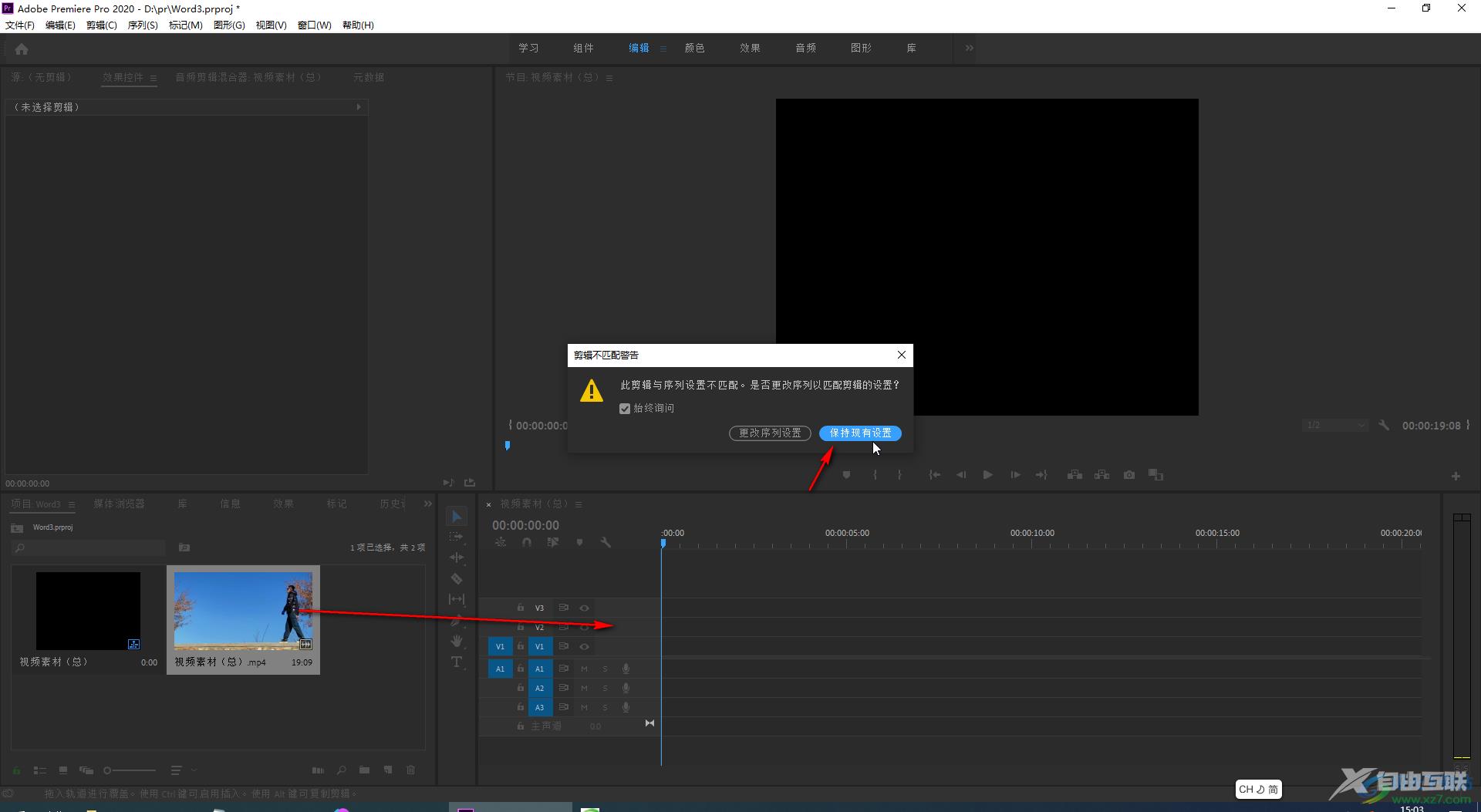Click Lift button in program monitor
The height and width of the screenshot is (812, 1481).
click(1074, 475)
